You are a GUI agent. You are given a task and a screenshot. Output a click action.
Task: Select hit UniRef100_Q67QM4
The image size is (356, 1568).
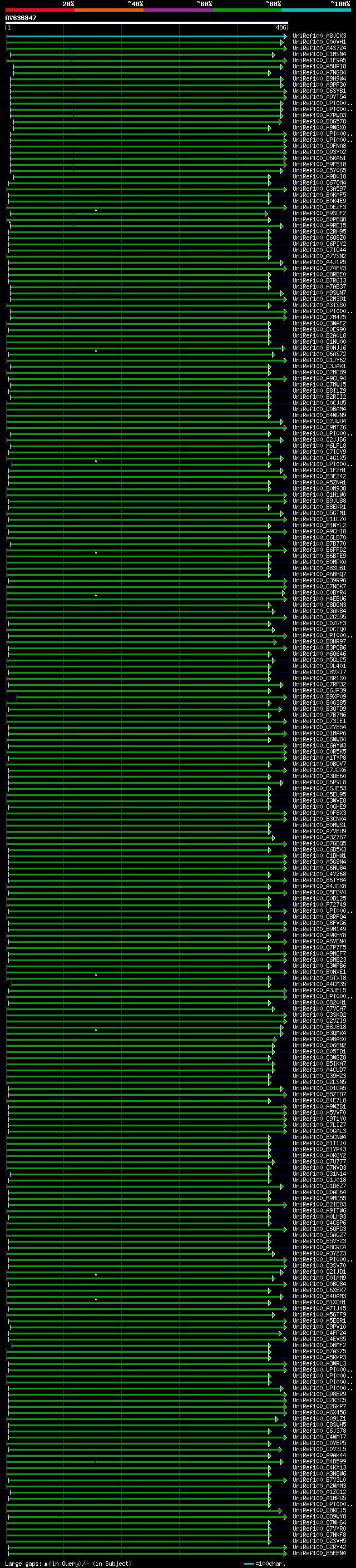[319, 182]
